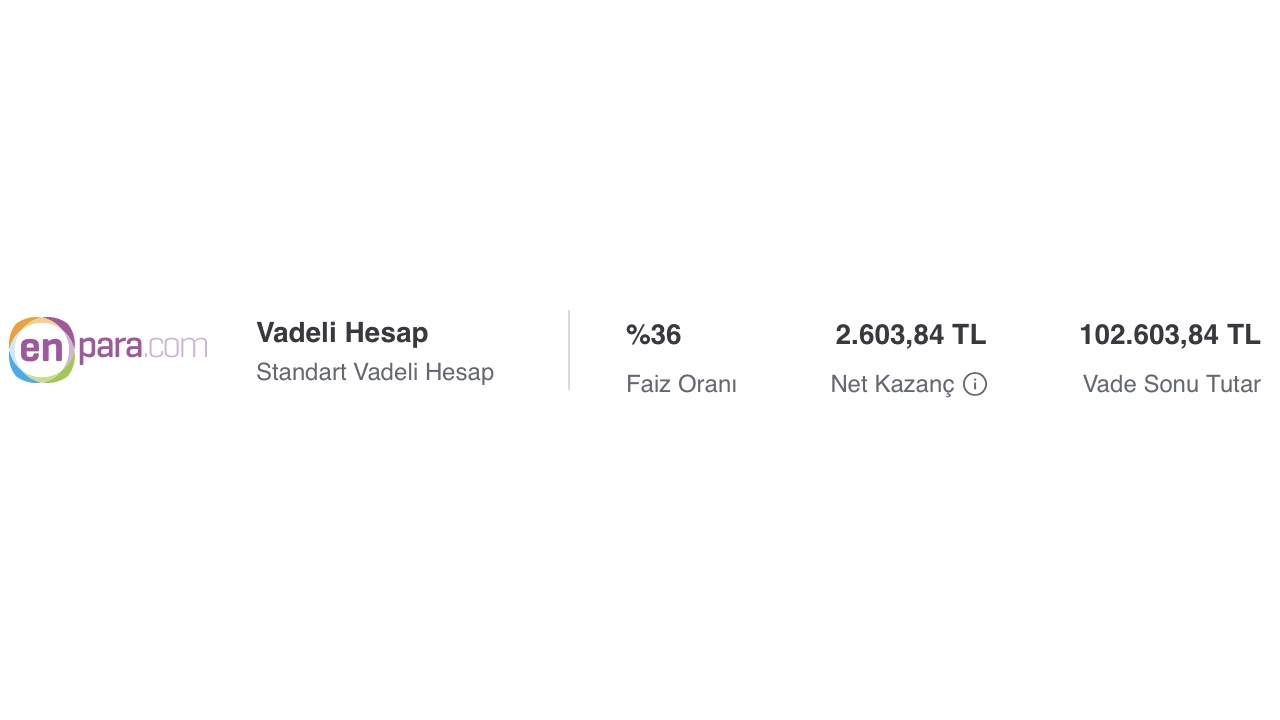The image size is (1280, 720).
Task: Click the 'TL' suffix of the 102.603,84 amount
Action: (1243, 335)
